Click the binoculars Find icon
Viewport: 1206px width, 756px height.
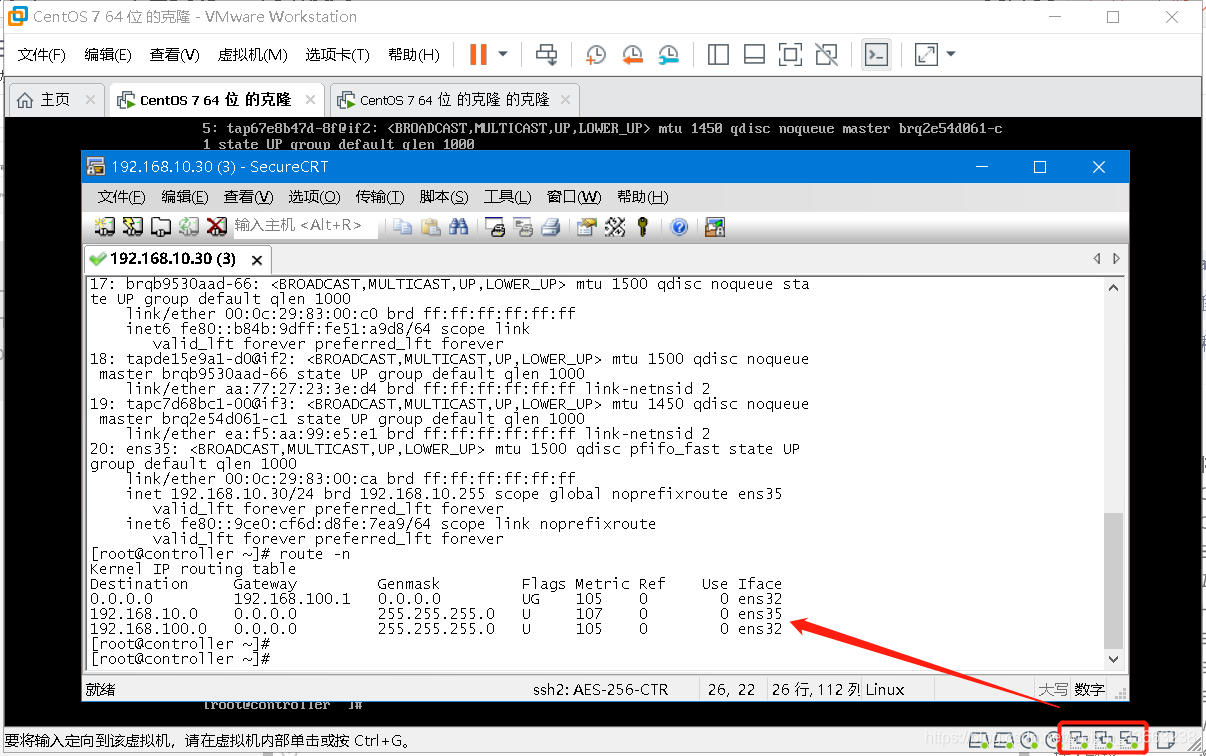[x=459, y=227]
